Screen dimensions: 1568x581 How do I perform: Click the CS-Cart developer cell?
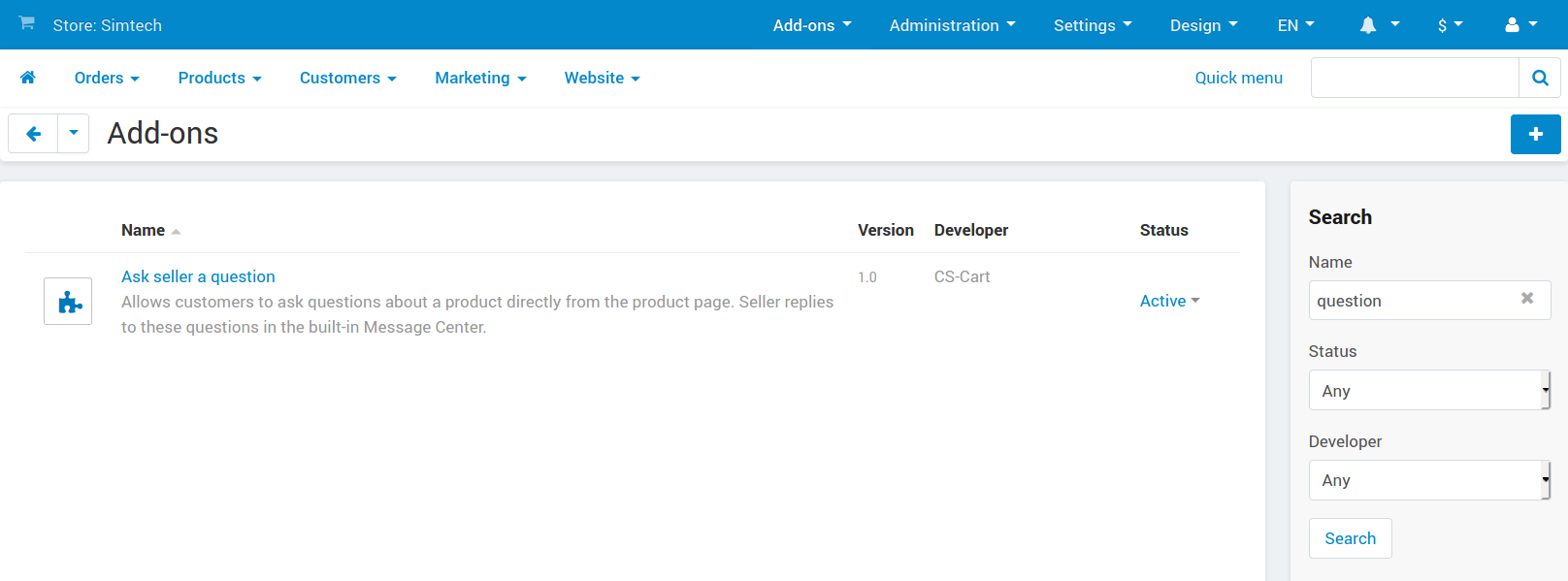962,276
